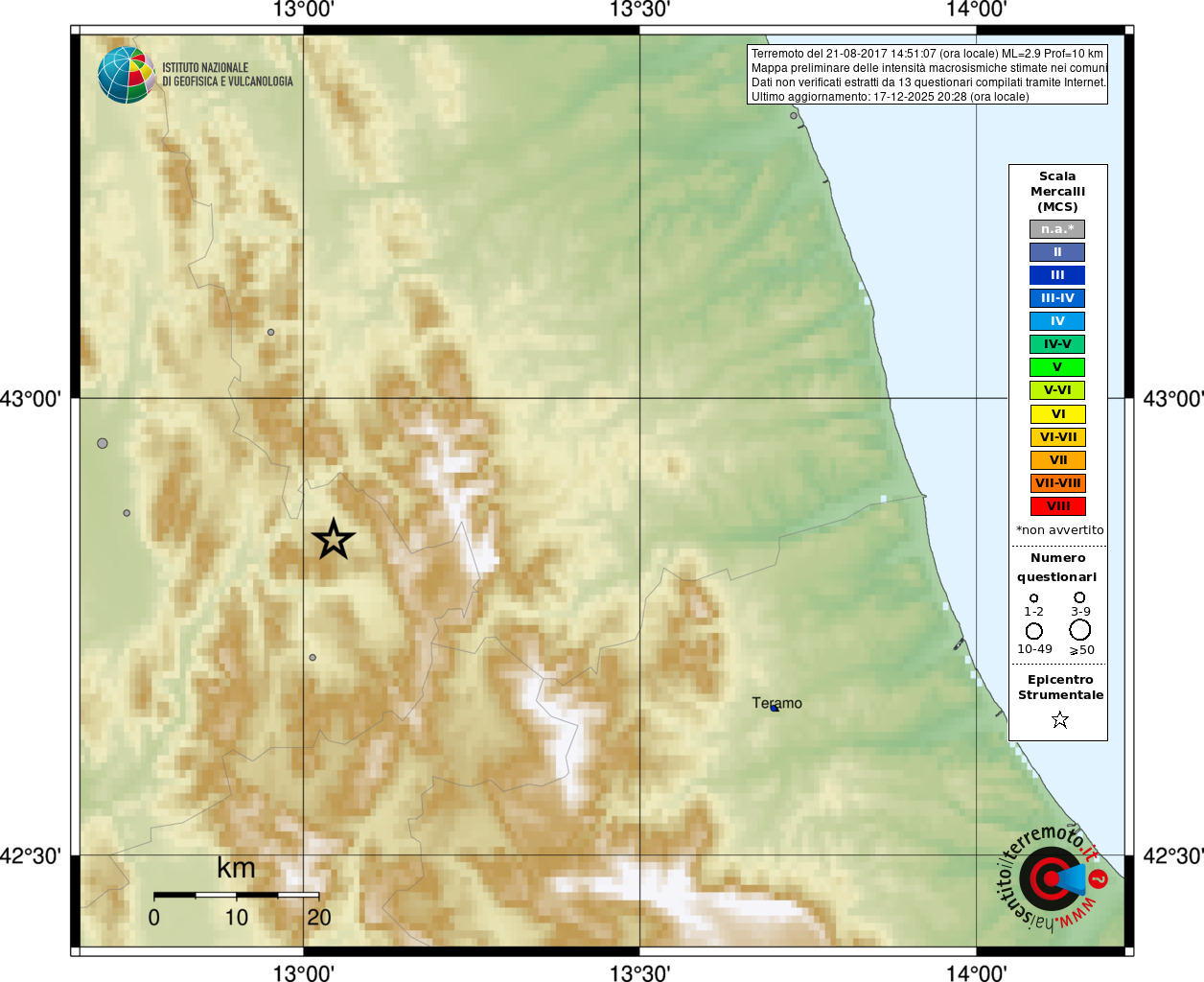Select the gray n.a.* legend swatch
Screen dimensions: 1204x982
[x=1057, y=229]
